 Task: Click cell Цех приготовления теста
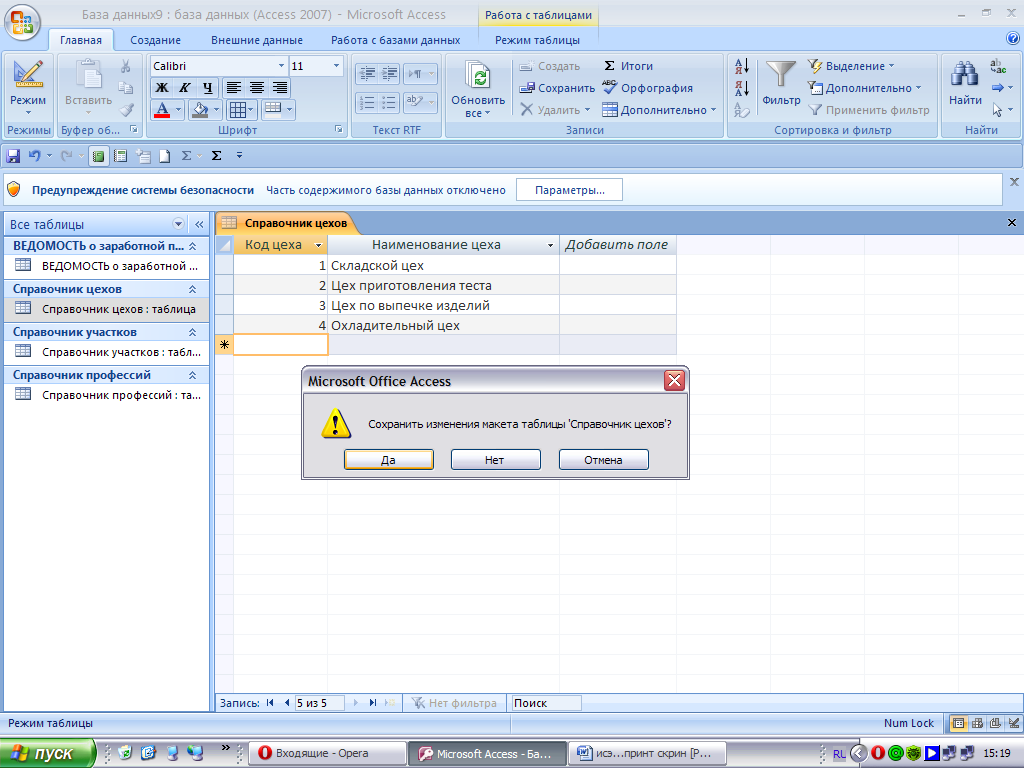coord(443,285)
